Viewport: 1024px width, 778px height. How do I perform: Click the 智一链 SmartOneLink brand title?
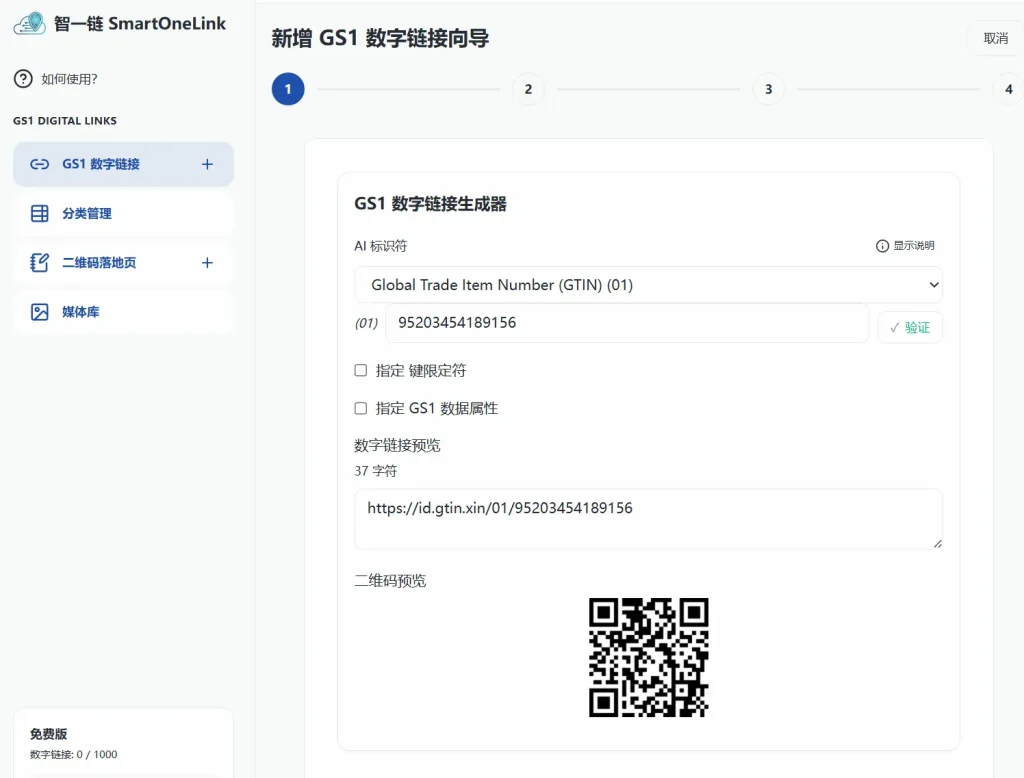pyautogui.click(x=140, y=24)
